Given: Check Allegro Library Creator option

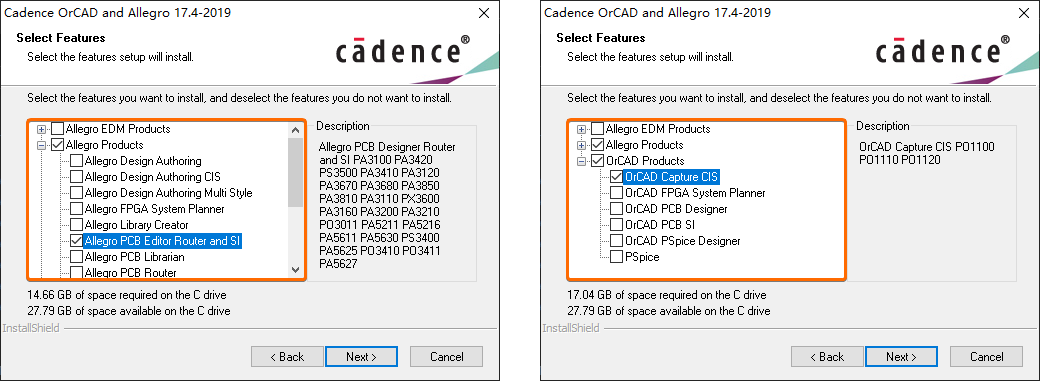Looking at the screenshot, I should tap(76, 225).
